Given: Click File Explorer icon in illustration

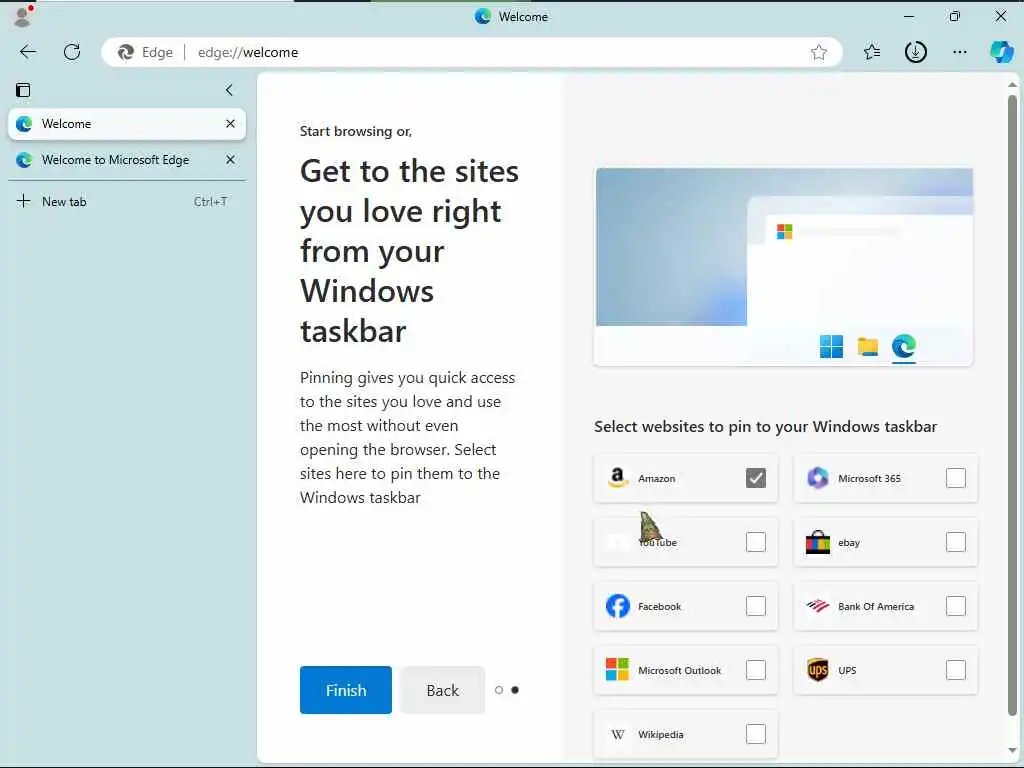Looking at the screenshot, I should coord(867,347).
